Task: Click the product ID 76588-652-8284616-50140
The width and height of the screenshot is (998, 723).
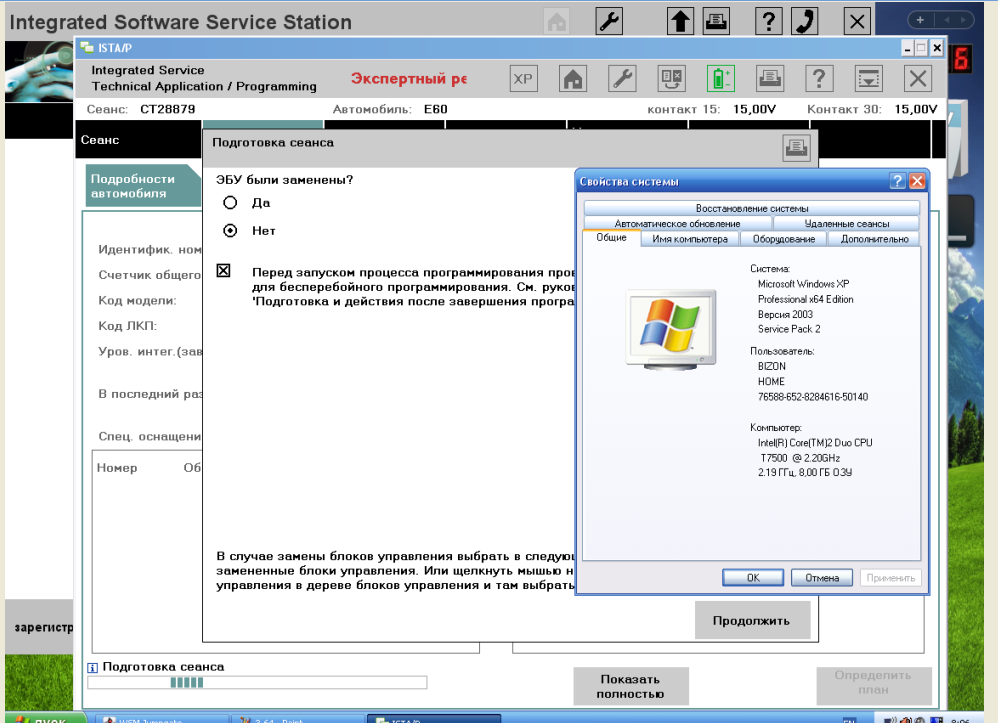Action: [x=813, y=397]
